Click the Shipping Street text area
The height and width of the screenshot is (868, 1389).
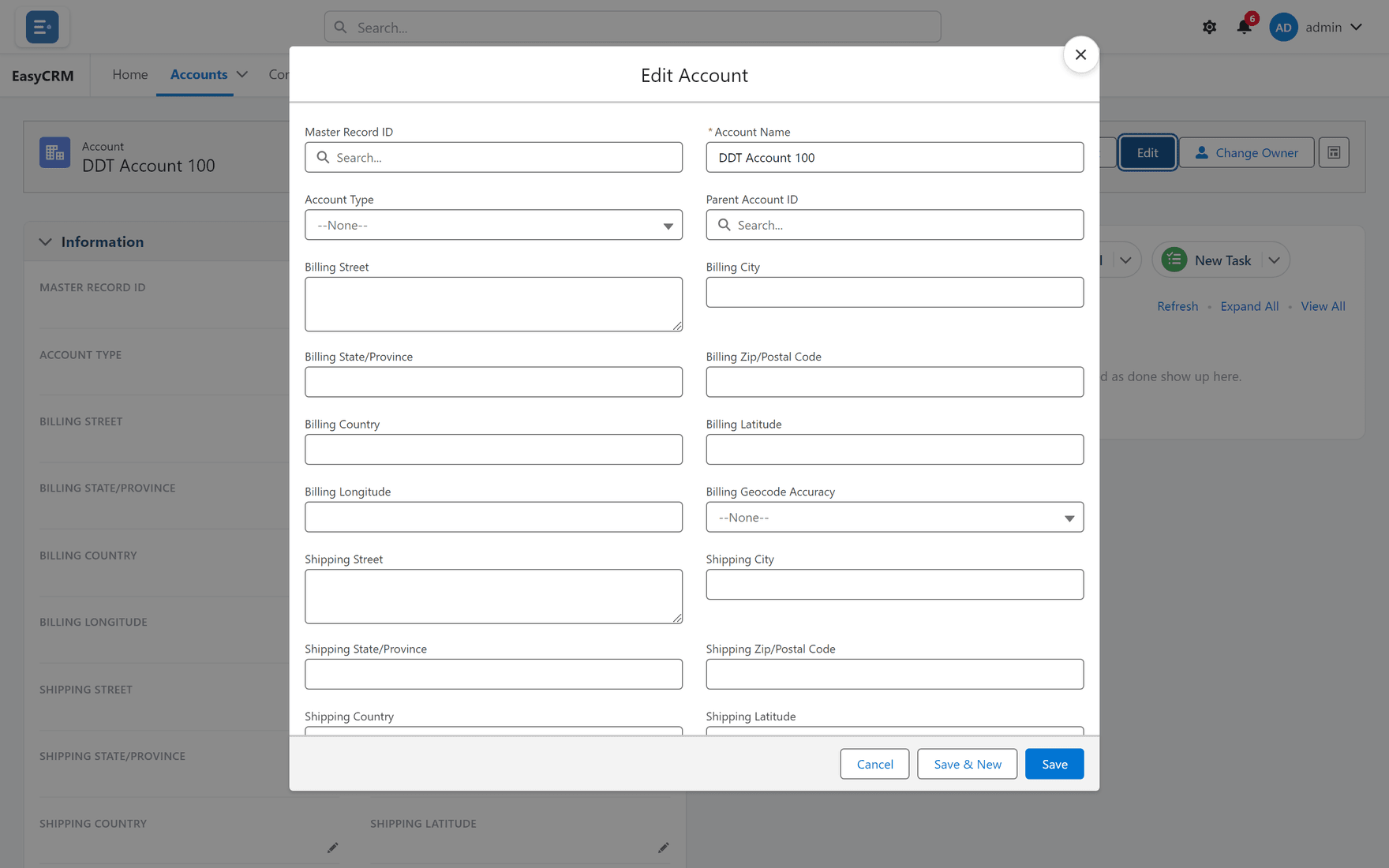pos(493,596)
